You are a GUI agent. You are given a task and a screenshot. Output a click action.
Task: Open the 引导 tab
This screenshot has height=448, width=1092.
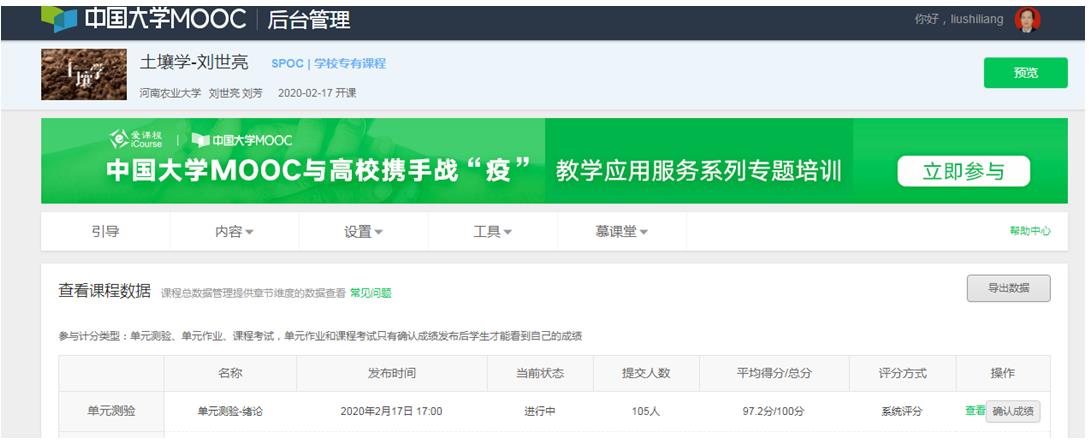pyautogui.click(x=105, y=231)
